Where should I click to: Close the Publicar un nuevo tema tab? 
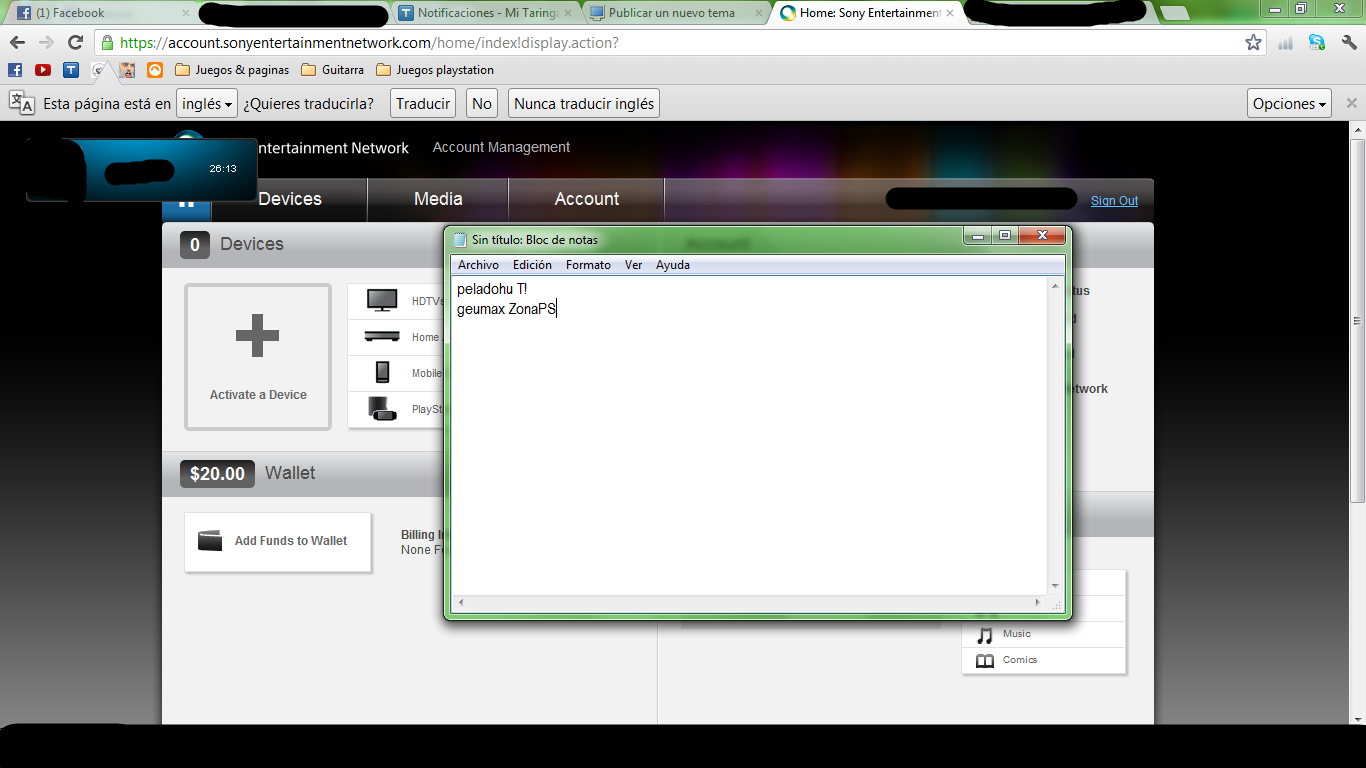coord(757,13)
